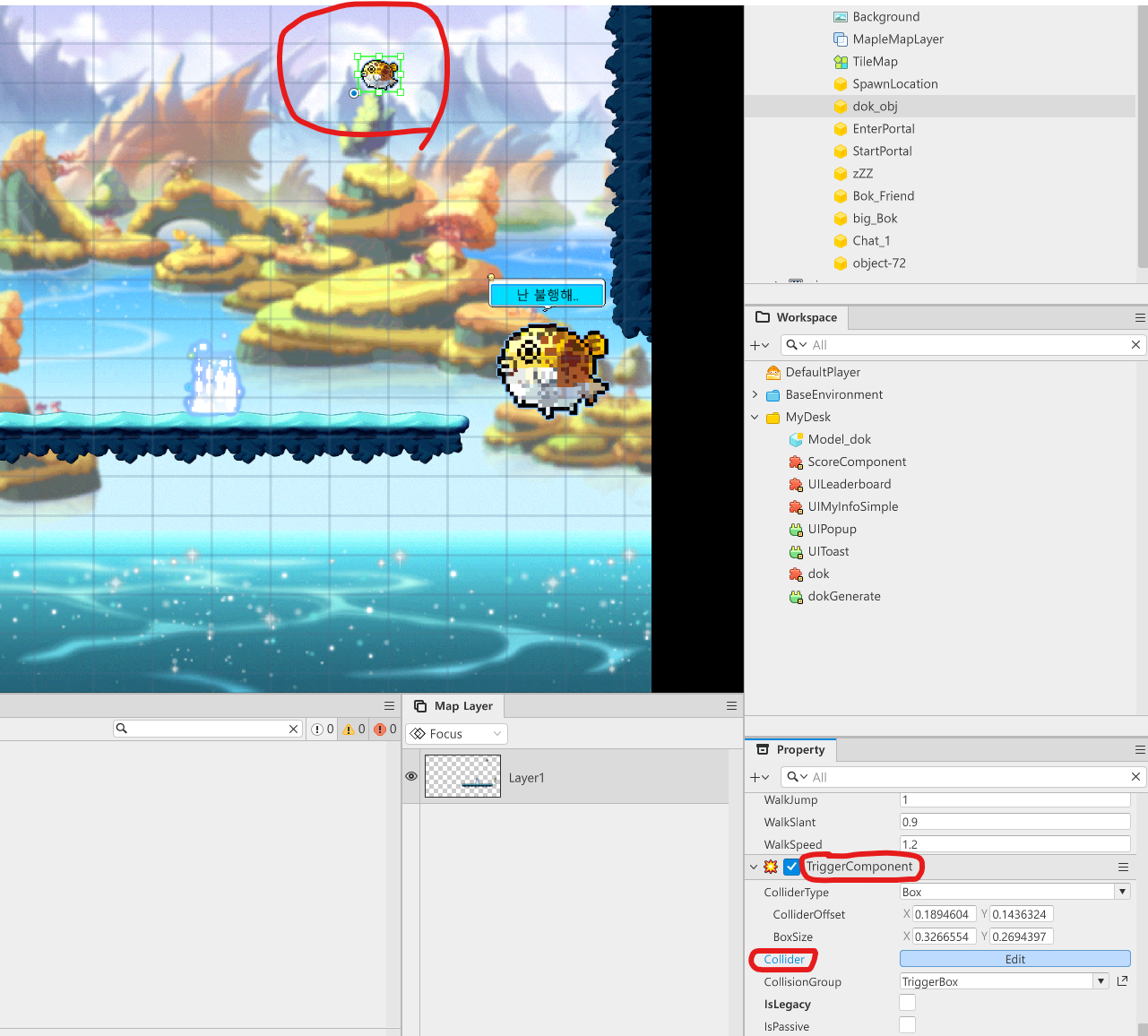Click the TileMap icon in hierarchy

click(841, 62)
